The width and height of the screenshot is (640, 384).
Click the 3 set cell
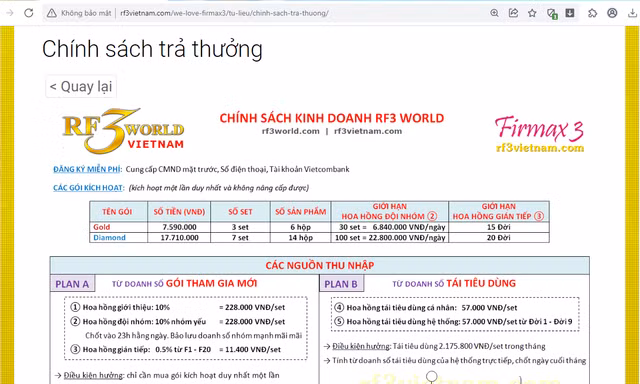pos(240,227)
